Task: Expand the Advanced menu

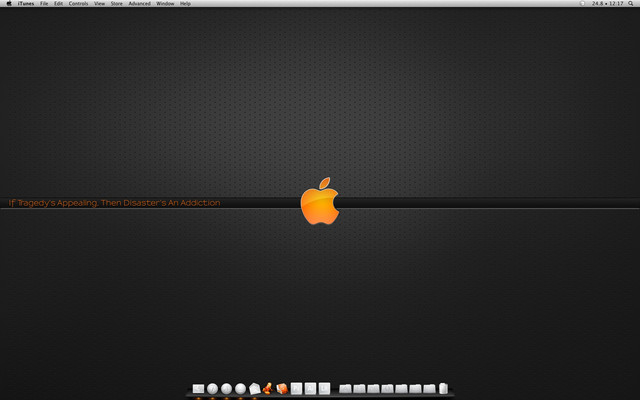Action: point(139,4)
